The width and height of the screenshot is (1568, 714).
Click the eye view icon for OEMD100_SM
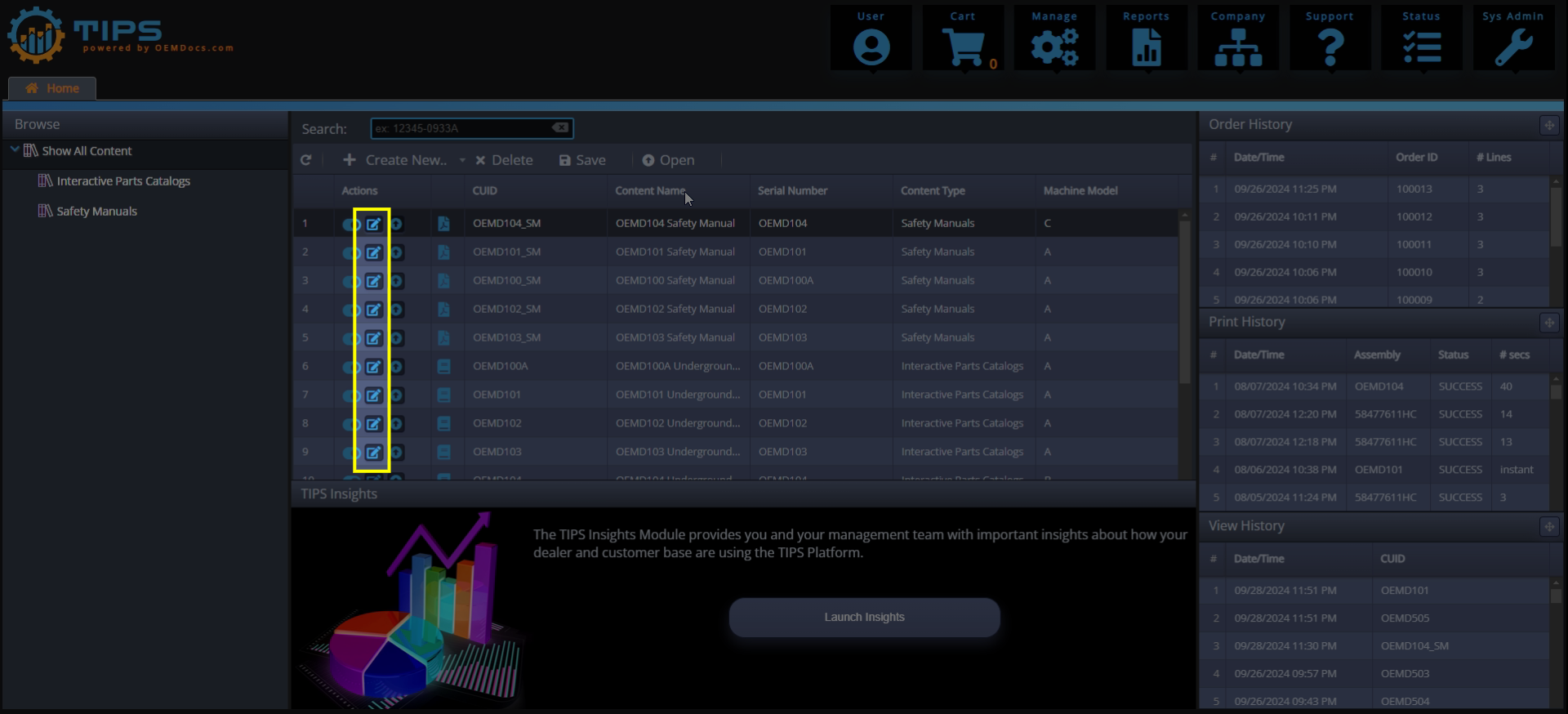351,281
